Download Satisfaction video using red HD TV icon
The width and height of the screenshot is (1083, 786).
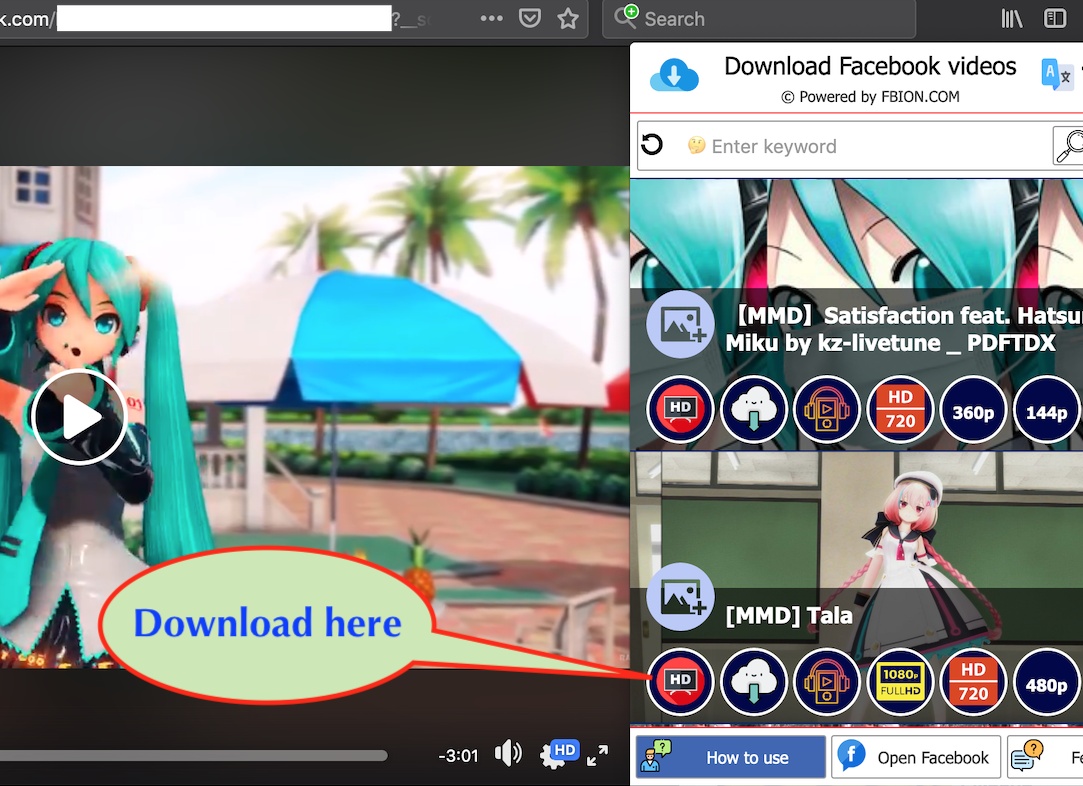coord(680,410)
